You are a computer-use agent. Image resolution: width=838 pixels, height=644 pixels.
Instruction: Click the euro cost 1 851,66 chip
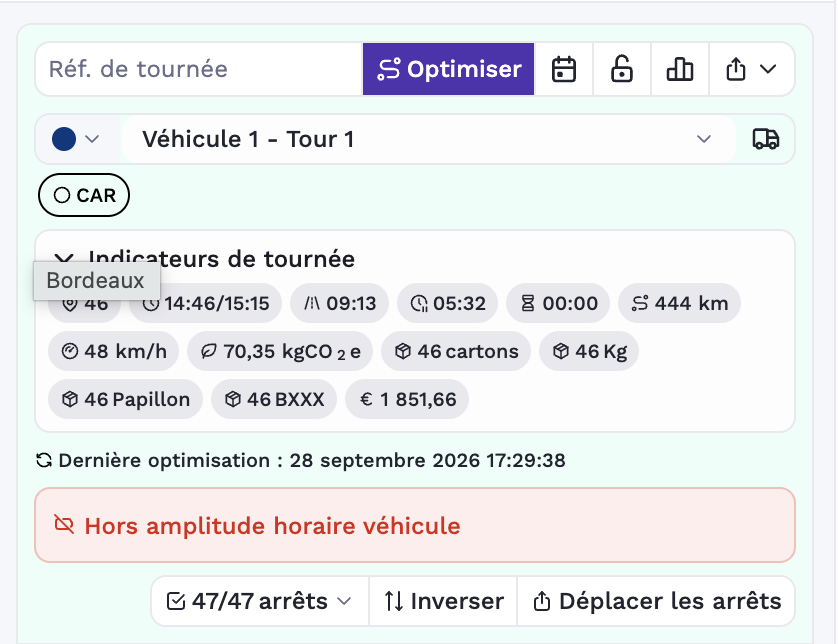tap(407, 399)
